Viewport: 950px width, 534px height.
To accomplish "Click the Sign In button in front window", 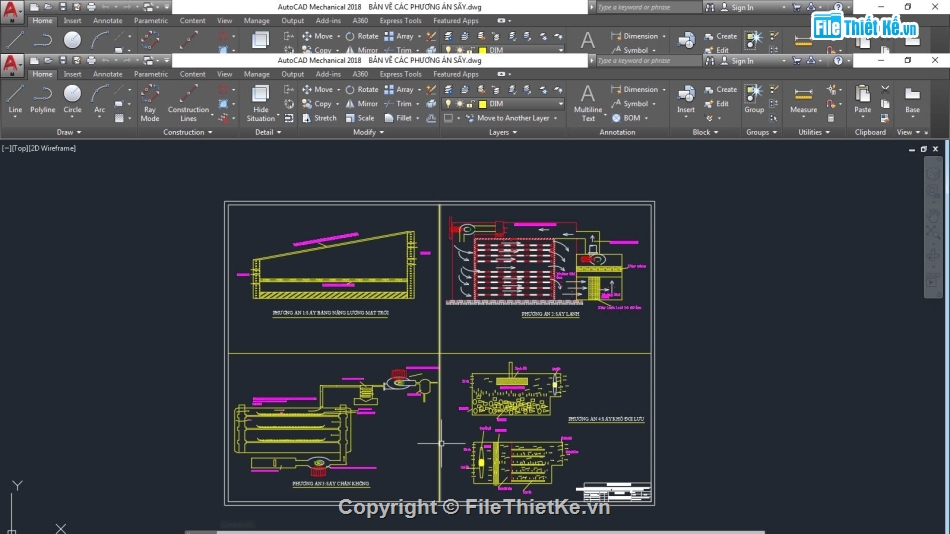I will pos(737,61).
